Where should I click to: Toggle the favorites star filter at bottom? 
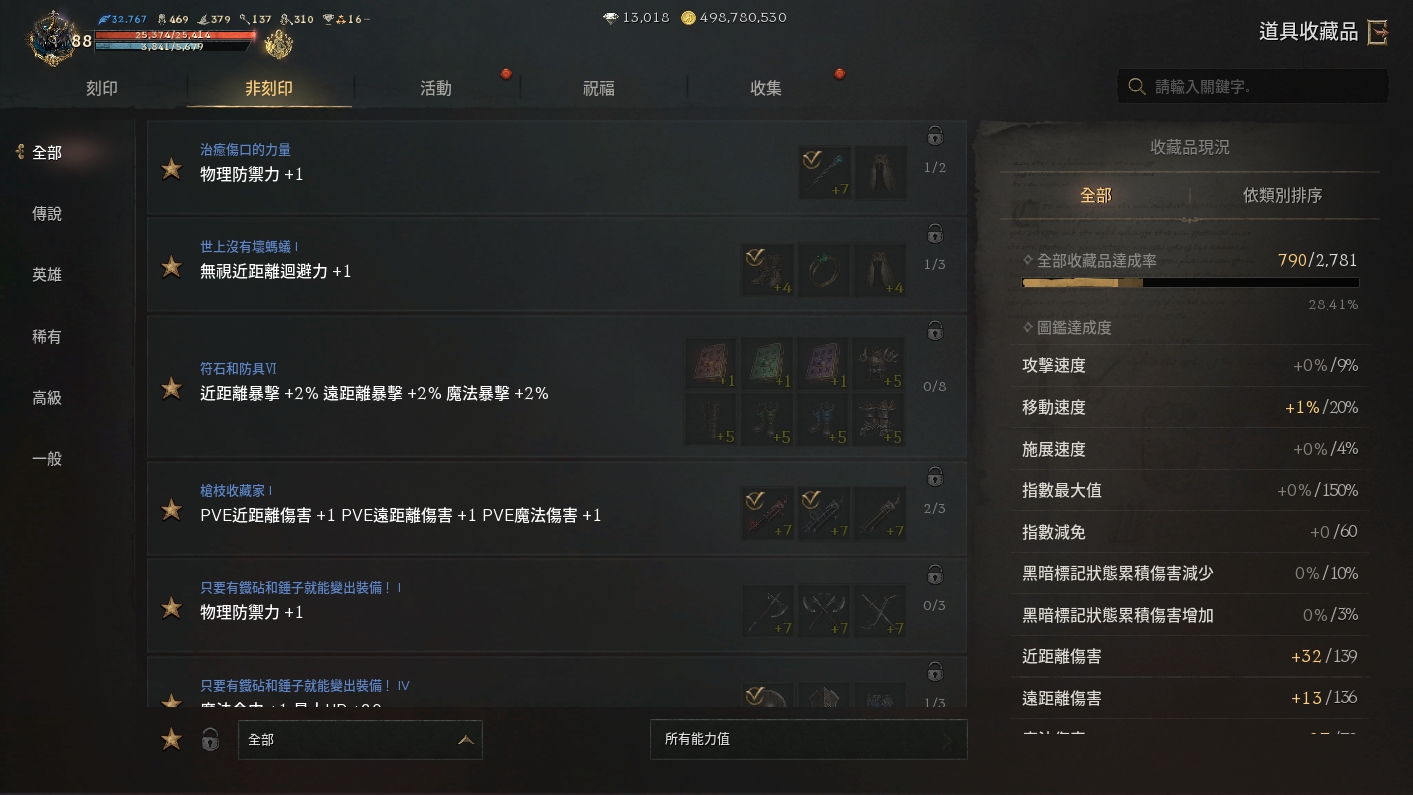(172, 740)
